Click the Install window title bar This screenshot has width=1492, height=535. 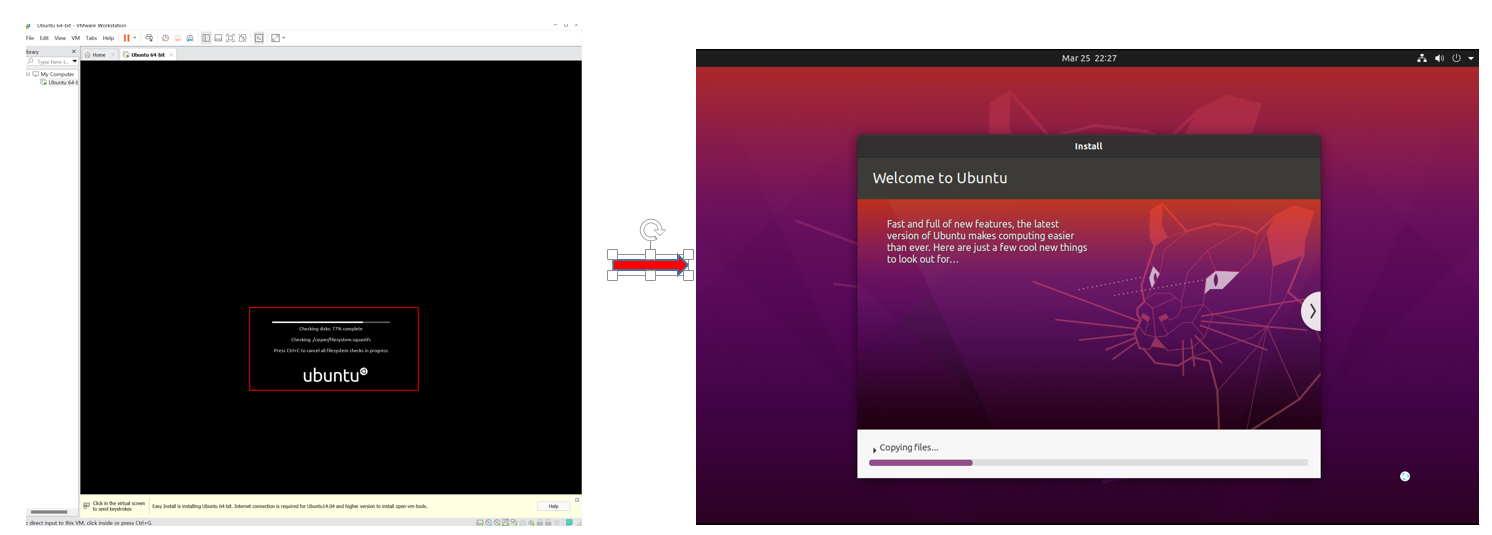coord(1088,146)
